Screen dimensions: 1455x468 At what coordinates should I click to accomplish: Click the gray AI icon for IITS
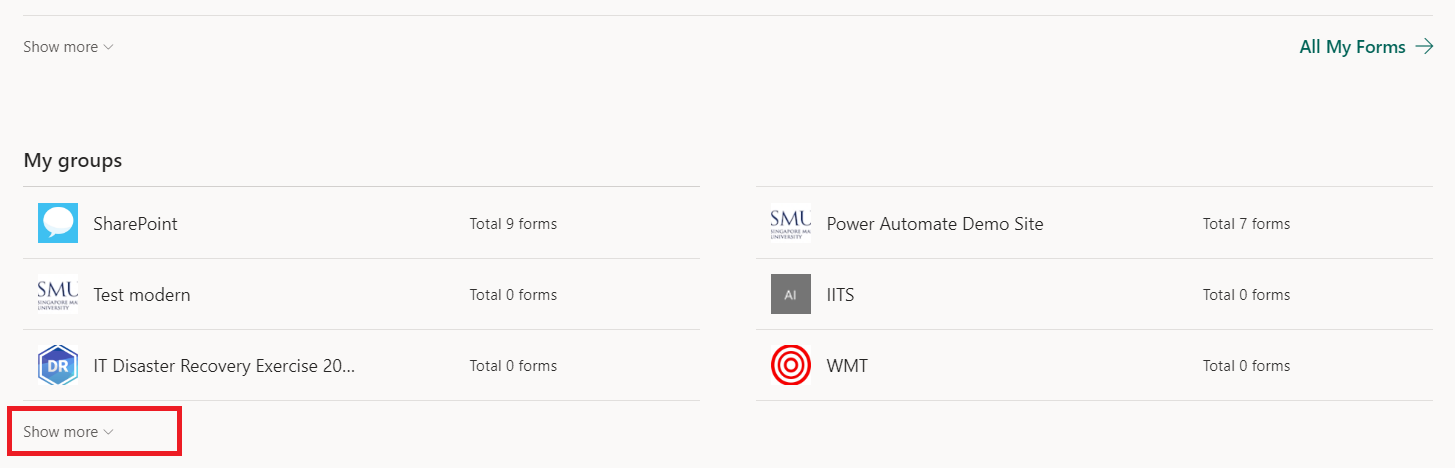[x=791, y=294]
